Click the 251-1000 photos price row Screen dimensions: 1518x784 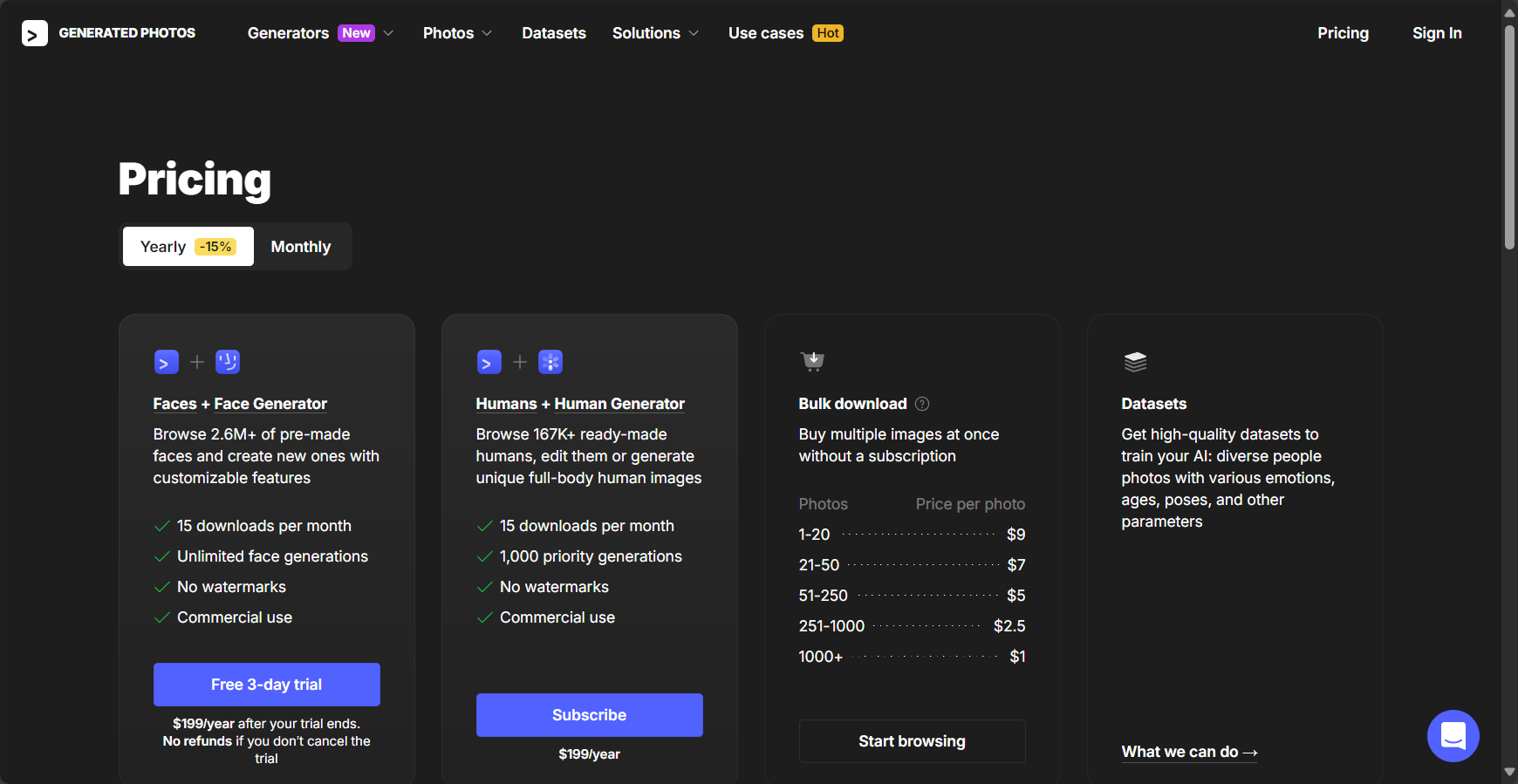tap(912, 626)
